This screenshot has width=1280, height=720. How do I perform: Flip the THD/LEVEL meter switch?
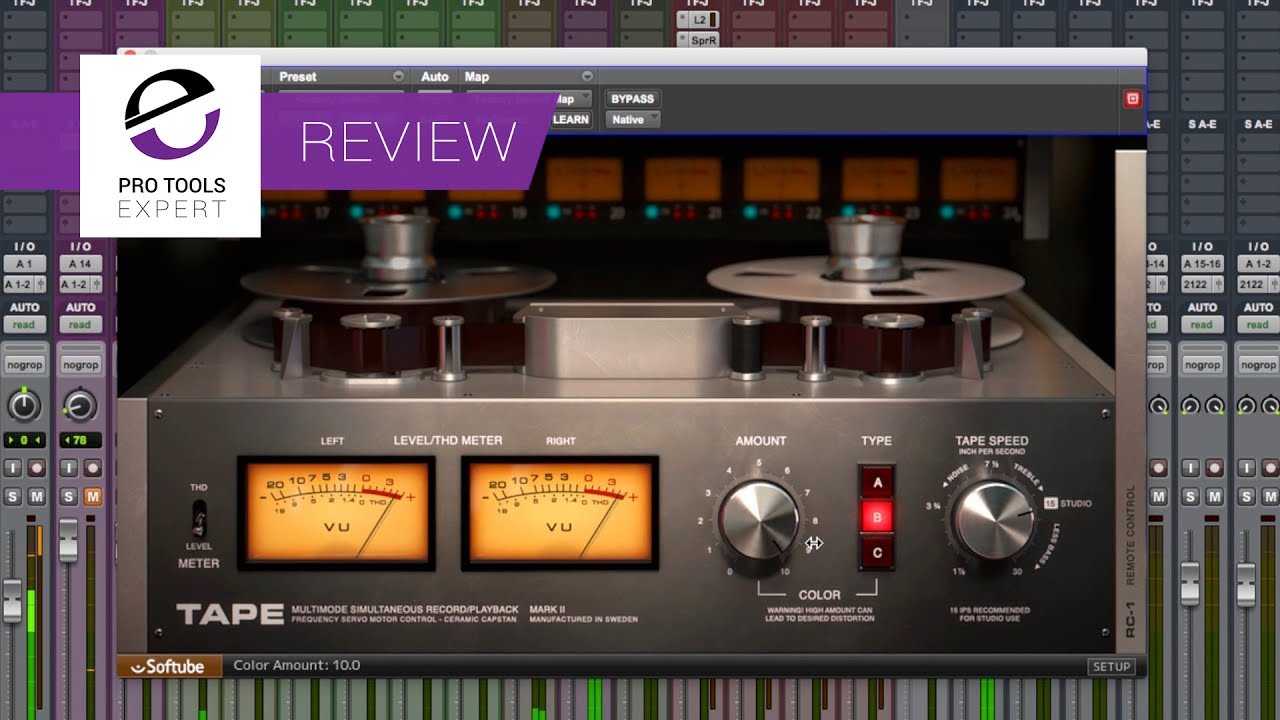pyautogui.click(x=199, y=518)
